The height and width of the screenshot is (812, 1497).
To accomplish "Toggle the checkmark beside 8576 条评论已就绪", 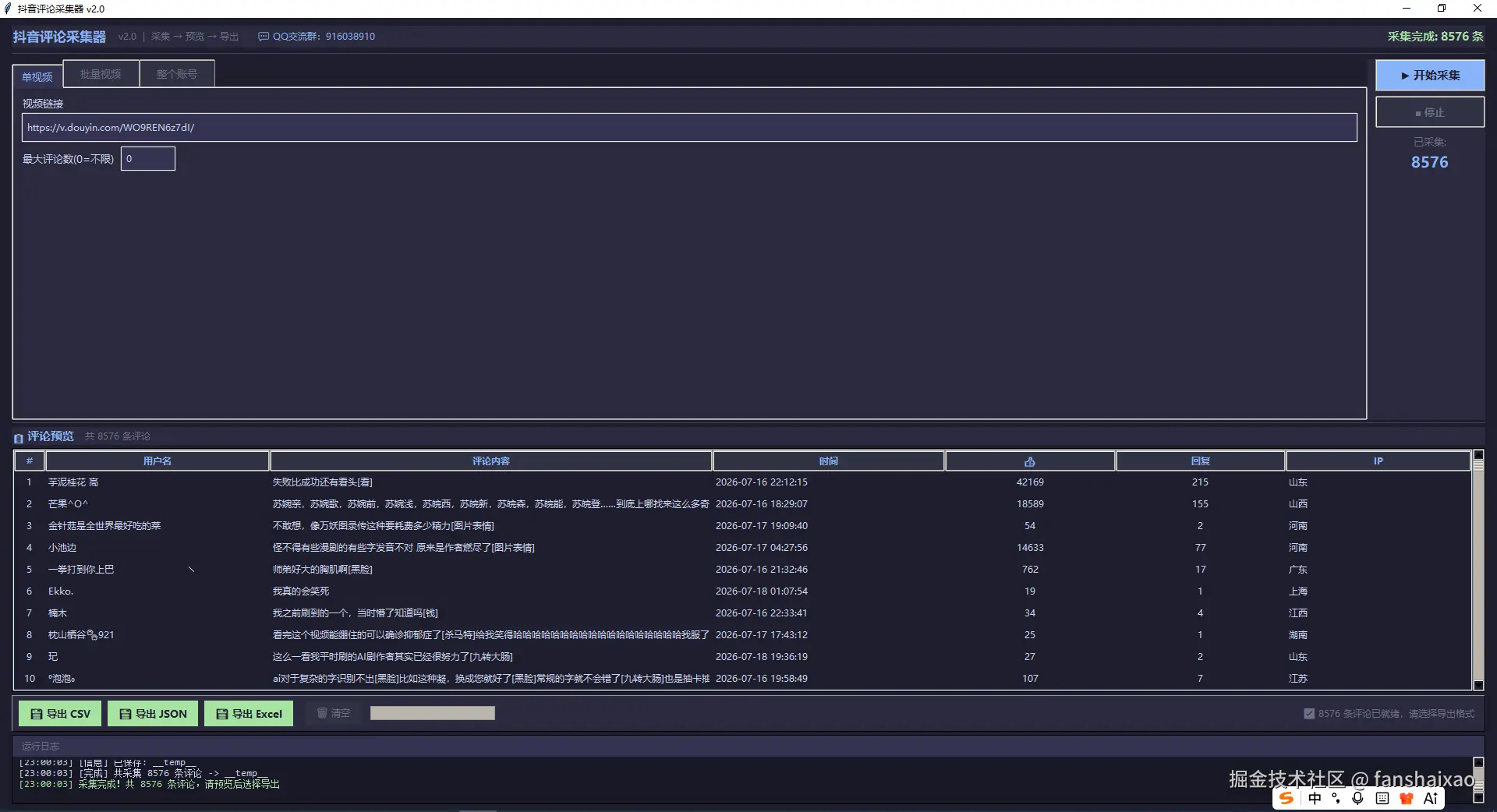I will pyautogui.click(x=1309, y=714).
